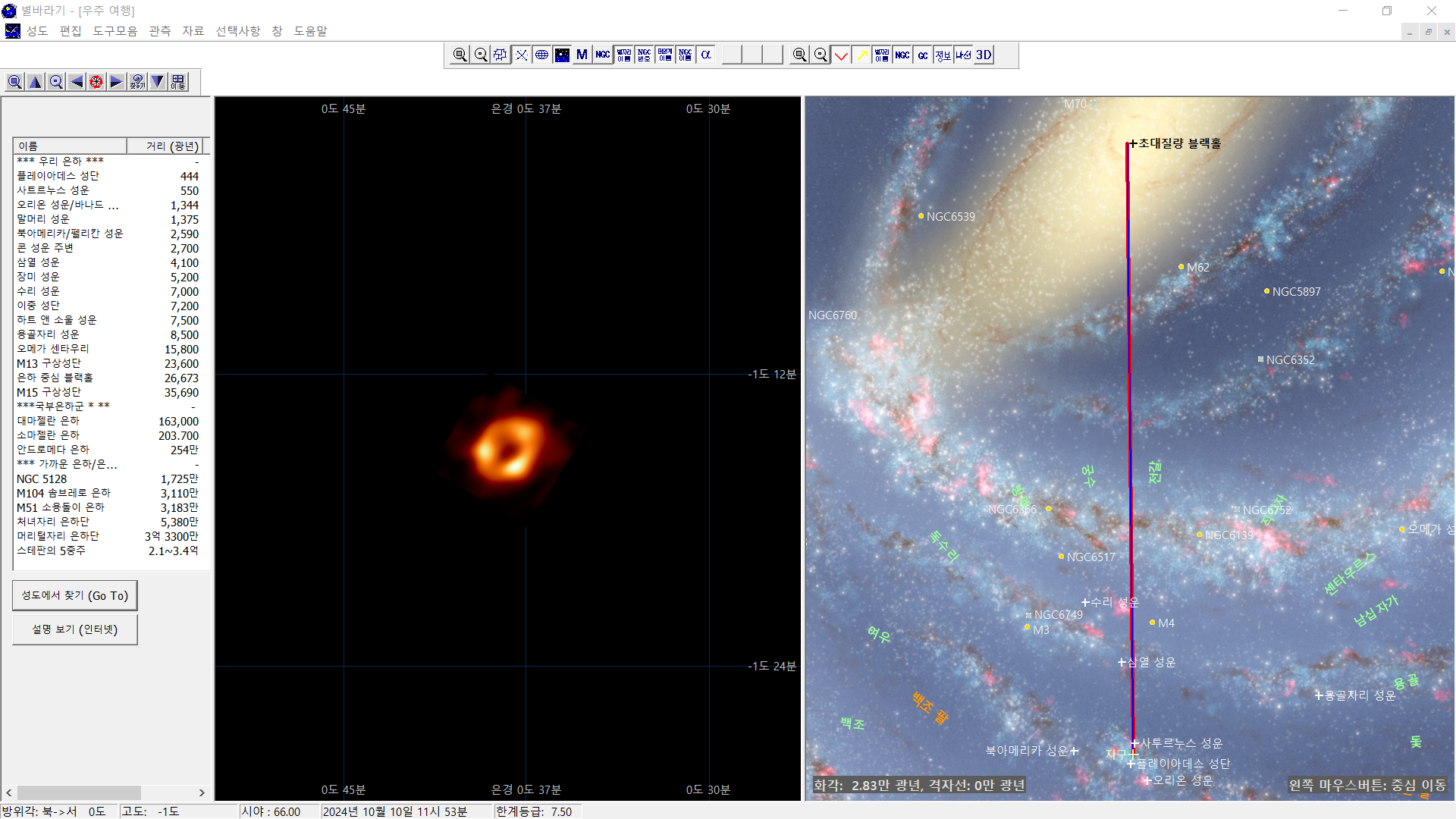This screenshot has height=819, width=1456.
Task: Toggle Greek letter star labels (α) icon
Action: tap(706, 55)
